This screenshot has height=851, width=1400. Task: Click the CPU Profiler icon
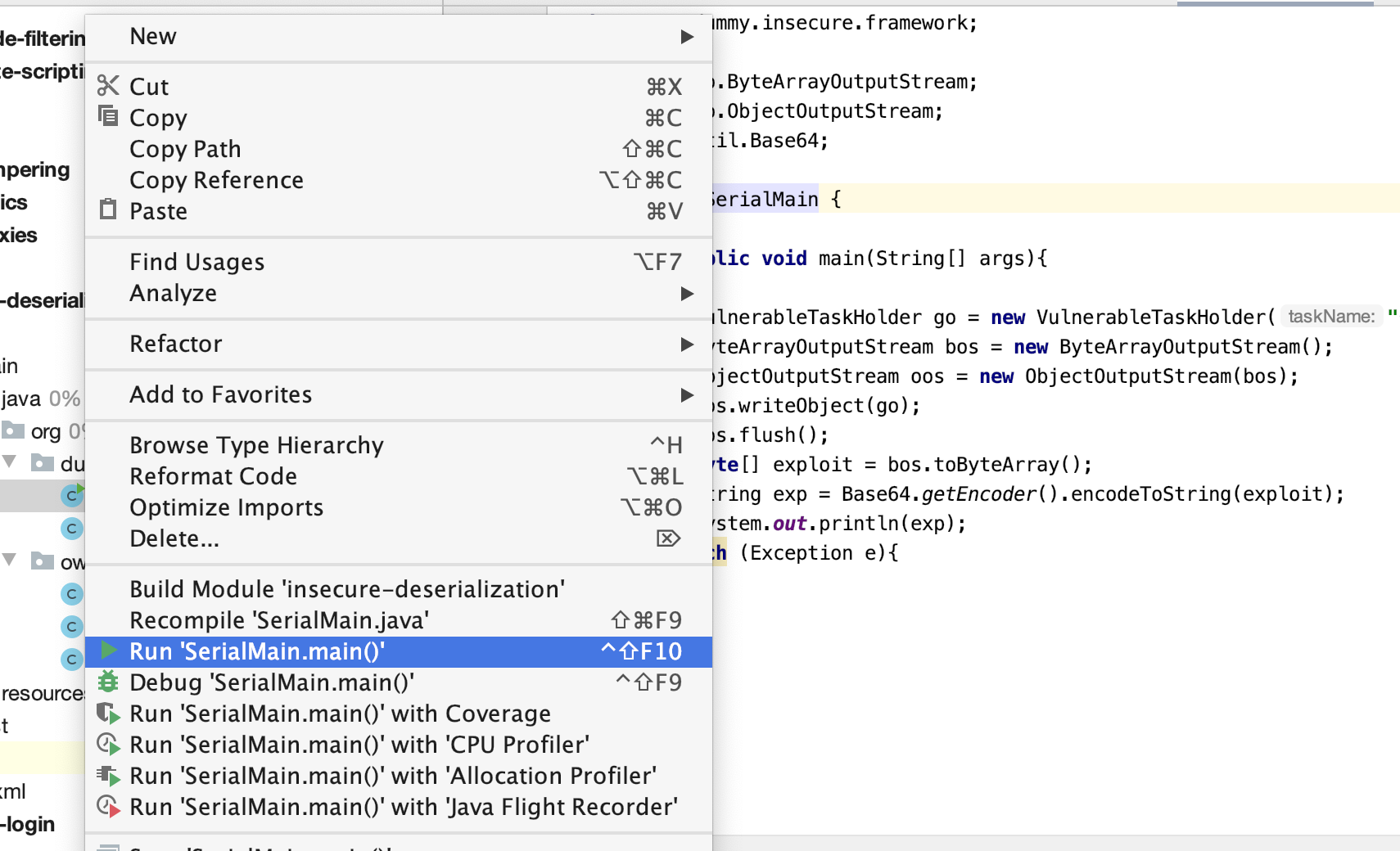(108, 745)
